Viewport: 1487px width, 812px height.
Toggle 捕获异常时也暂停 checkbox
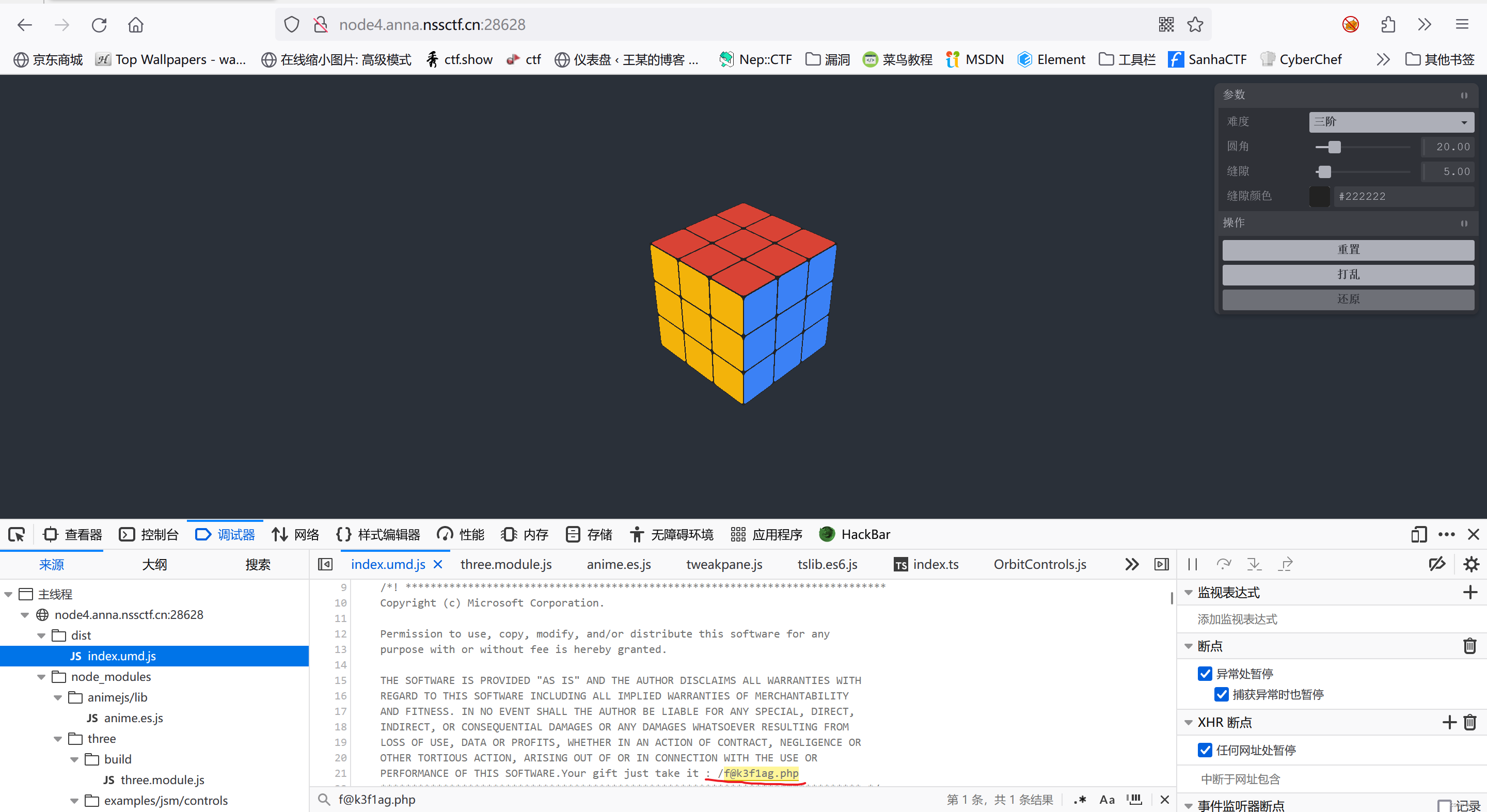click(1222, 694)
